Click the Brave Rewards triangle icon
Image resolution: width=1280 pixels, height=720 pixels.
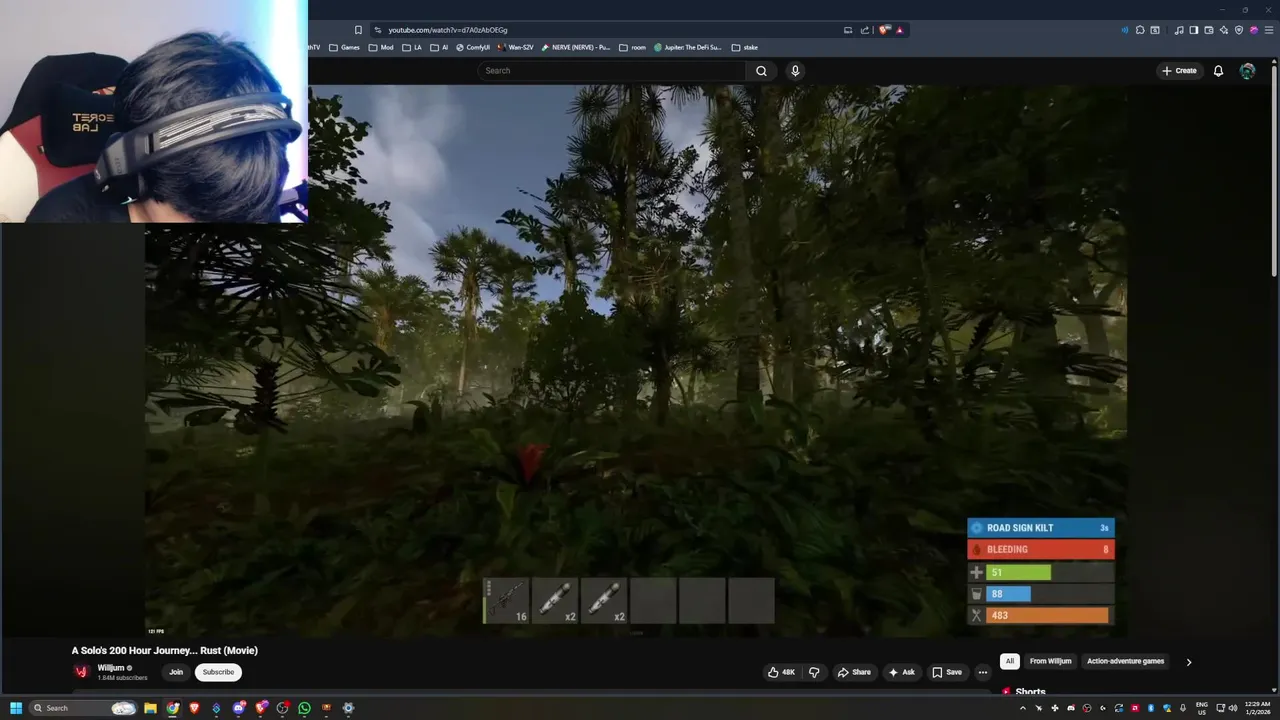point(899,30)
